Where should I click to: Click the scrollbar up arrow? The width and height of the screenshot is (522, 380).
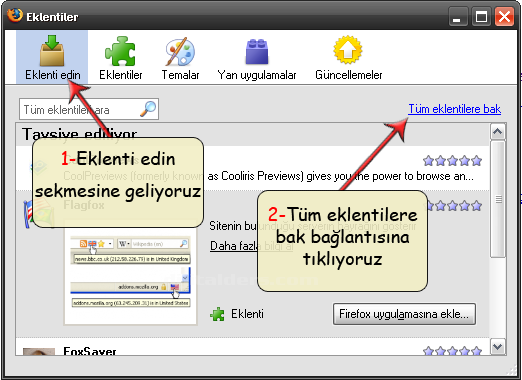tap(498, 132)
